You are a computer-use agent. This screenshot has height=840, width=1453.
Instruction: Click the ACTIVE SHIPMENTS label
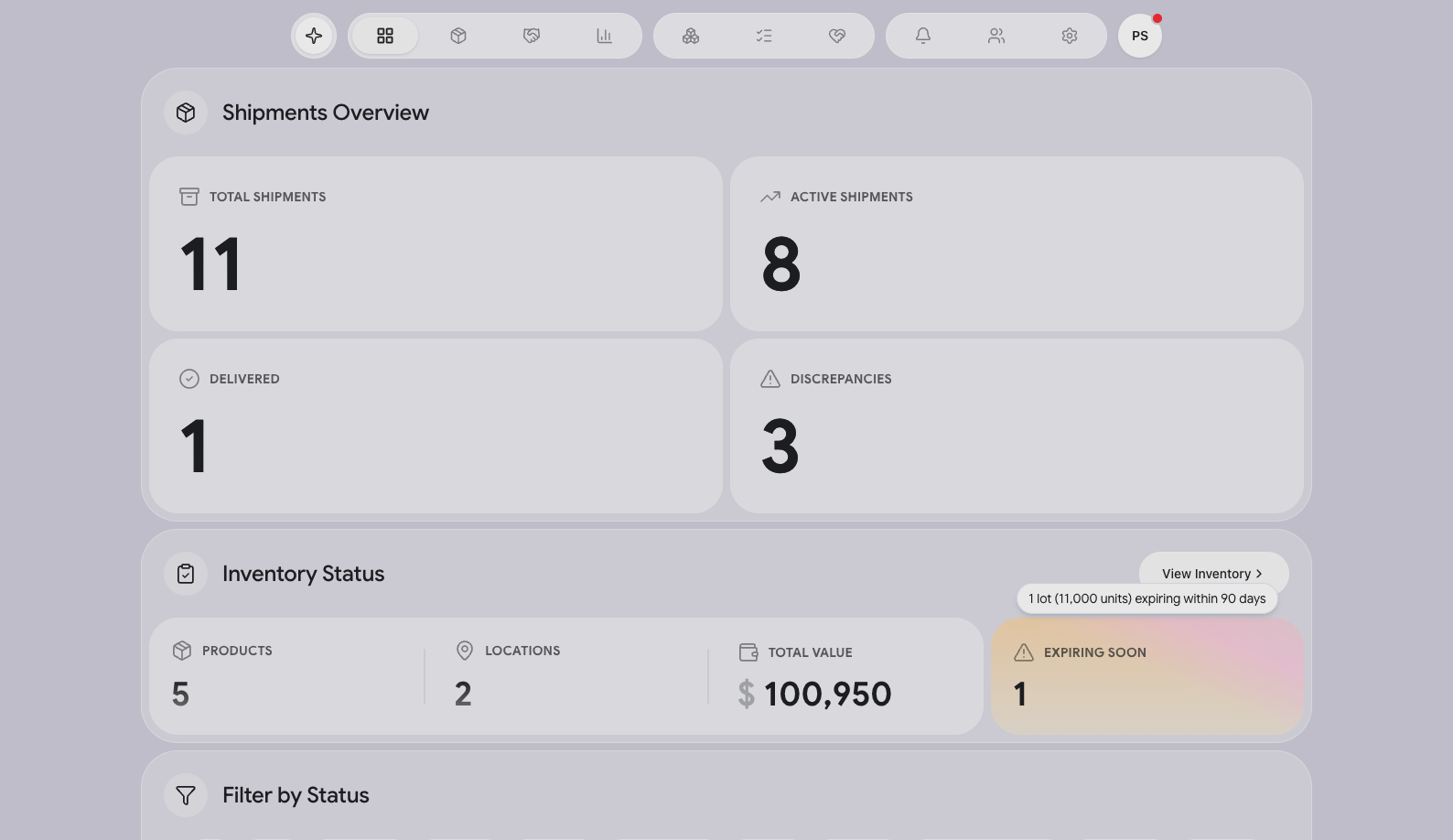point(852,197)
